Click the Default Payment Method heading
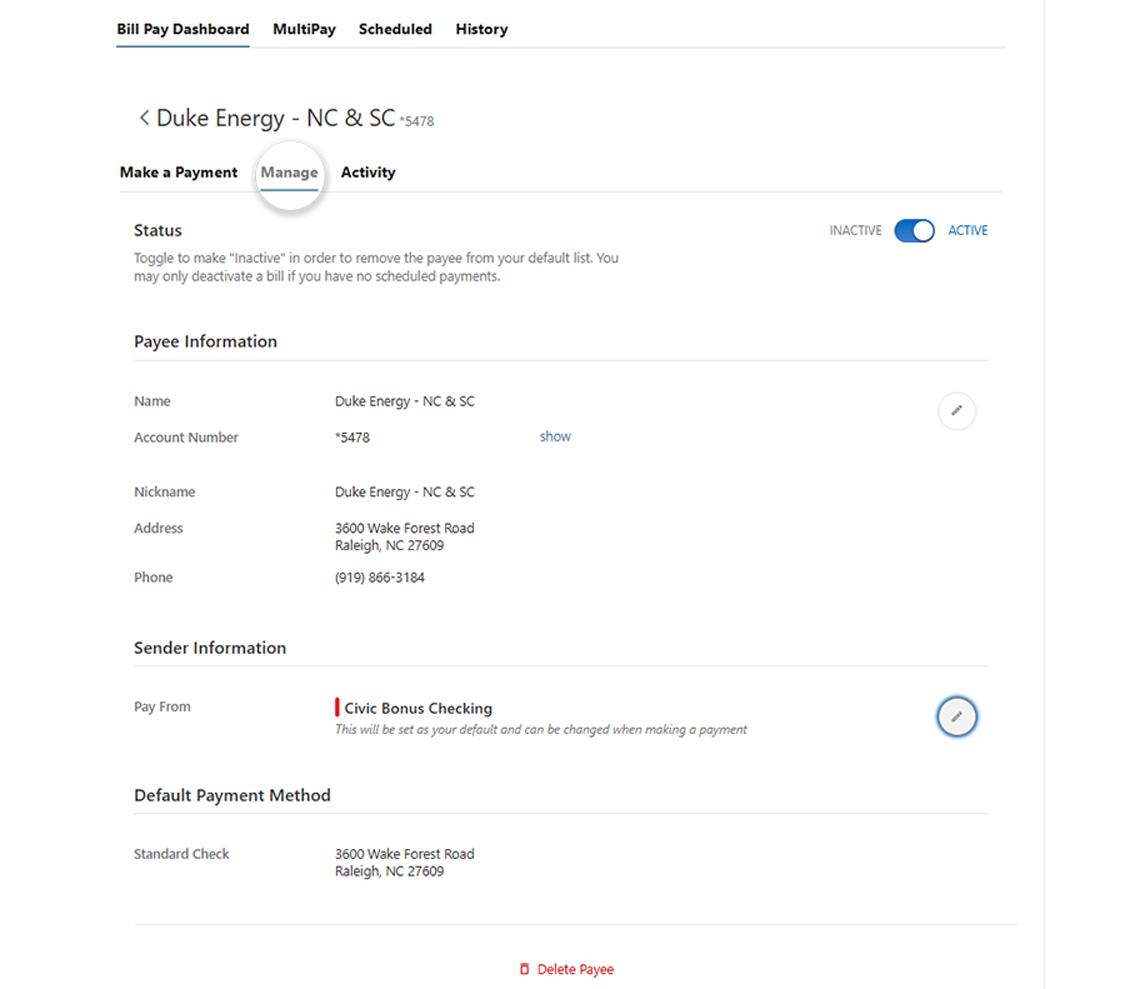 [232, 795]
